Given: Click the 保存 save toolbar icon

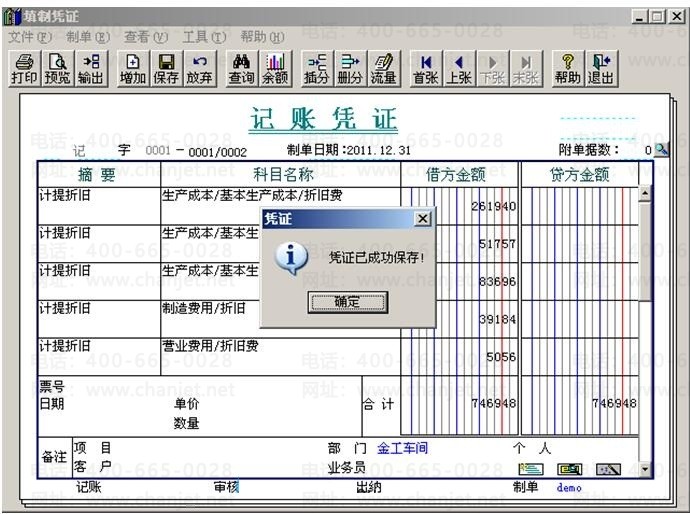Looking at the screenshot, I should point(166,69).
